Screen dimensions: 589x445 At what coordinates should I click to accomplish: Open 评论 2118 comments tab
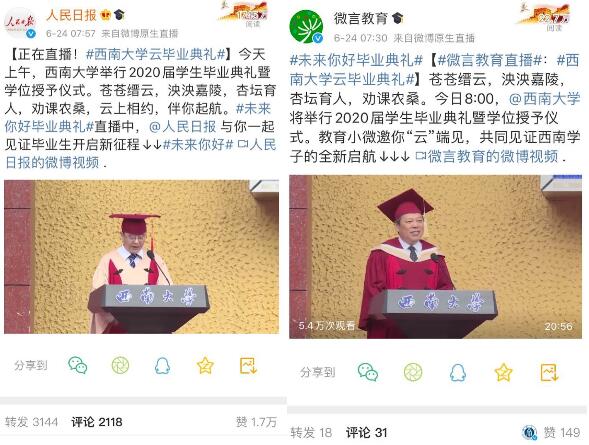pos(97,422)
